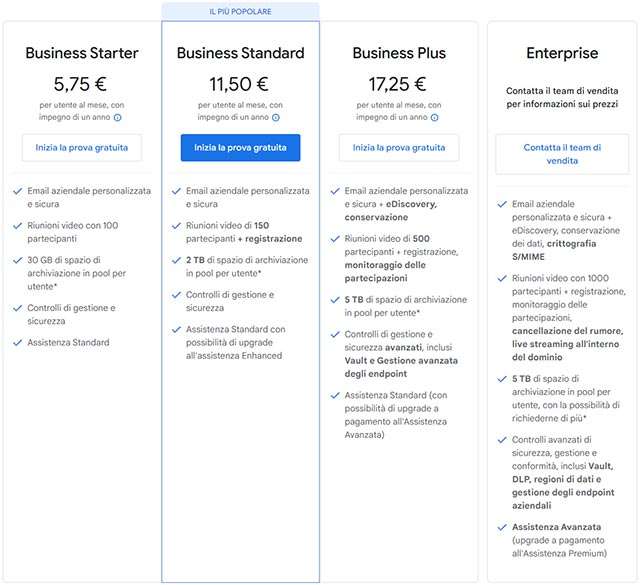The image size is (640, 585).
Task: Start free trial for Business Plus
Action: (x=398, y=148)
